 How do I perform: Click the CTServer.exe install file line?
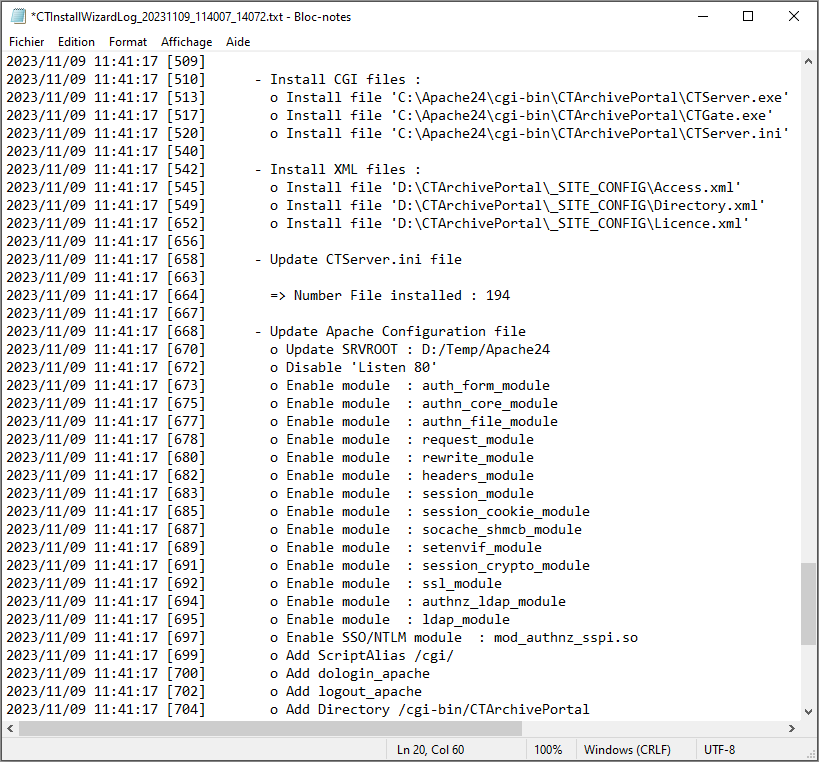(529, 97)
